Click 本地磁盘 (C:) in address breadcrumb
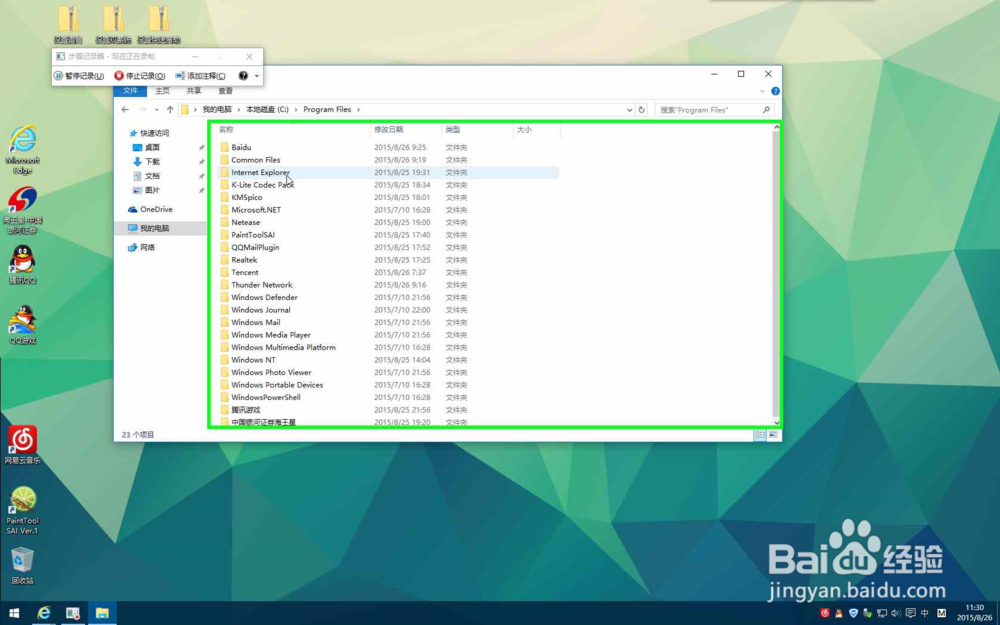 267,110
